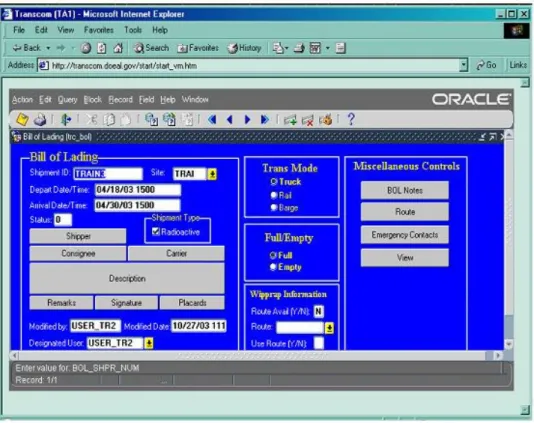
Task: Open the Designated User list dropdown
Action: click(149, 343)
